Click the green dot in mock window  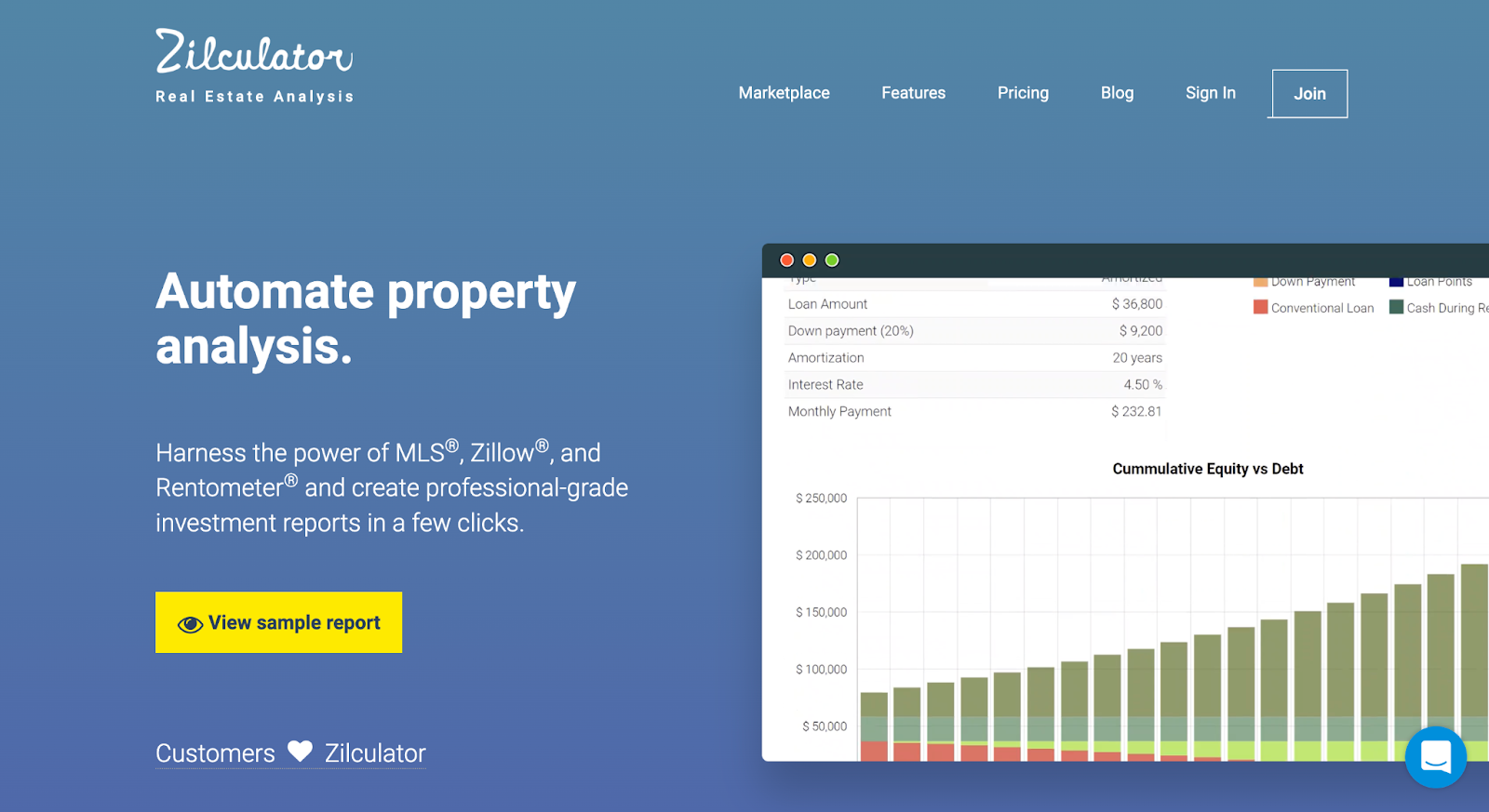[832, 260]
